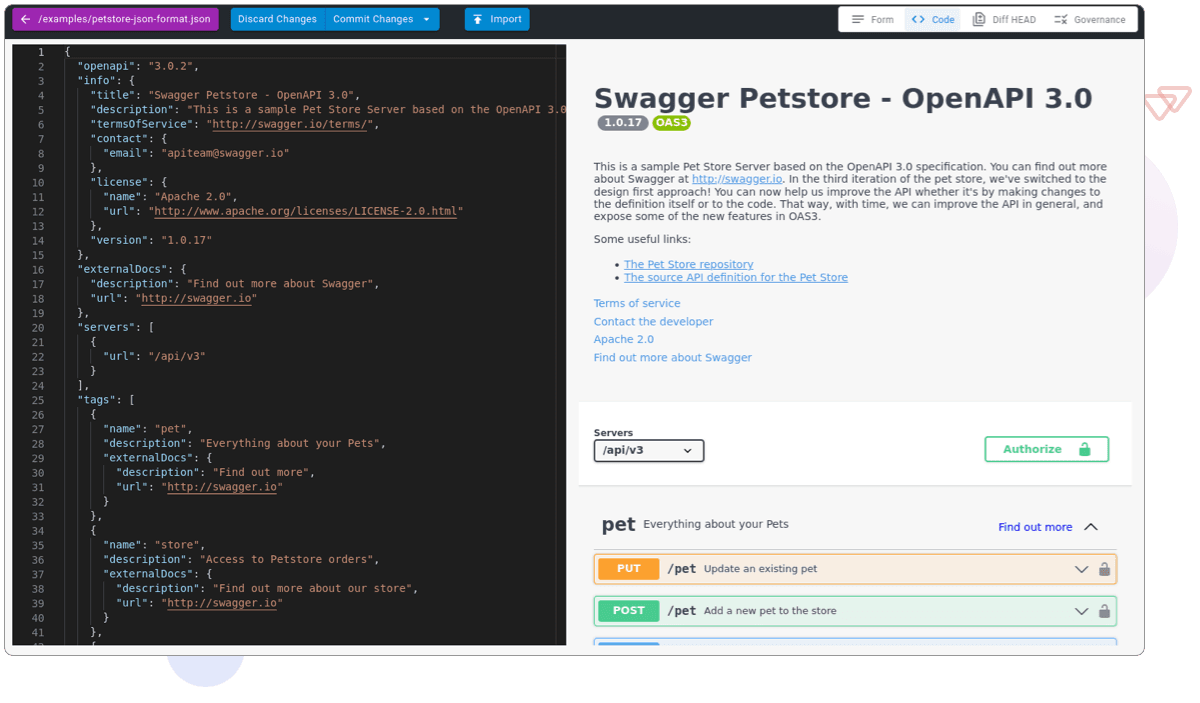This screenshot has width=1200, height=703.
Task: Click the "Add a new pet to the store" summary
Action: pos(770,611)
